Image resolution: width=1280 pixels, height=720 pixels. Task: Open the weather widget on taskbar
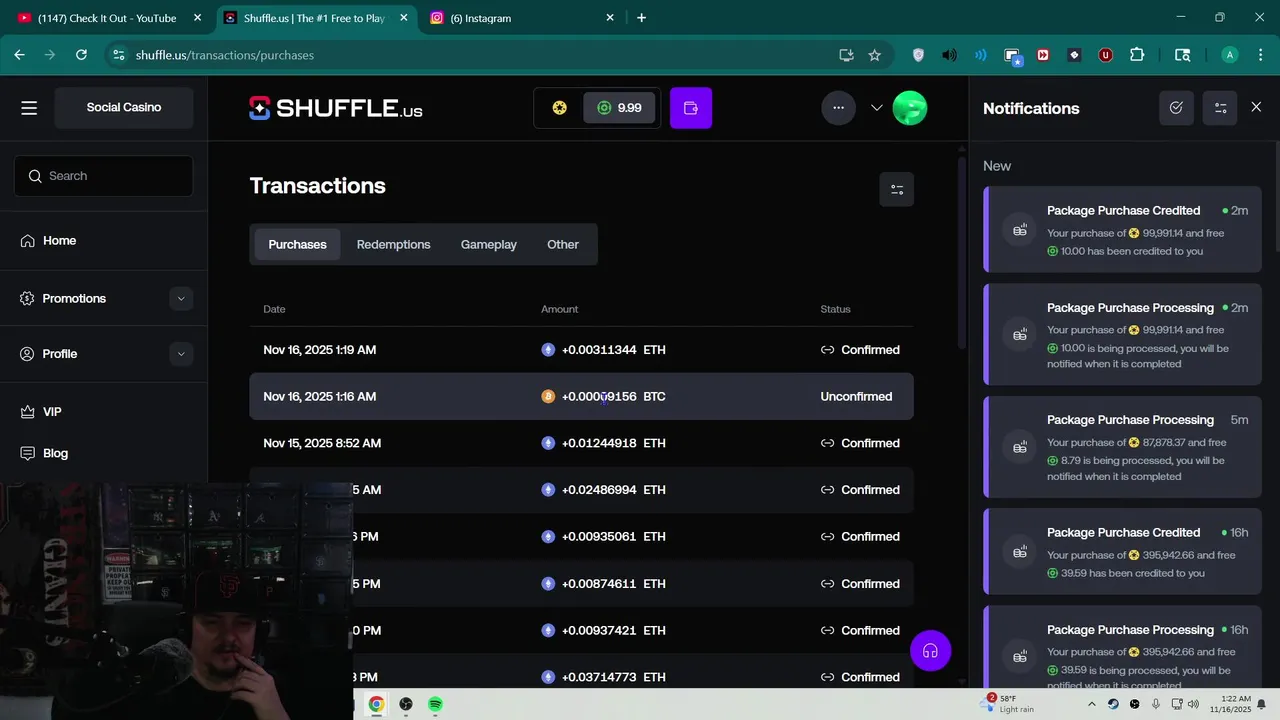(x=1010, y=704)
